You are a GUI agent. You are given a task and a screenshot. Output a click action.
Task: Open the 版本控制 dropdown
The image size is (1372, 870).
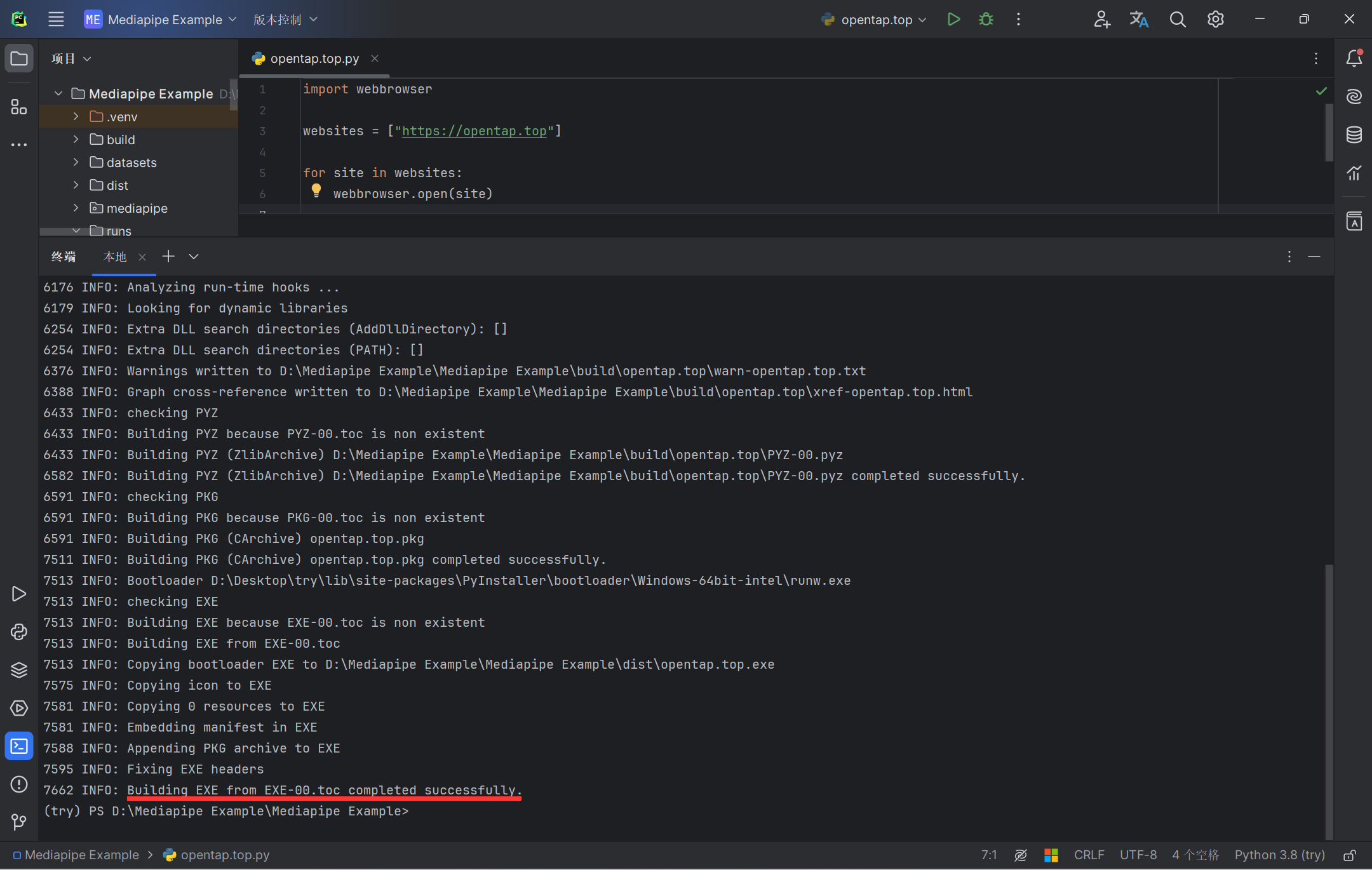[285, 19]
